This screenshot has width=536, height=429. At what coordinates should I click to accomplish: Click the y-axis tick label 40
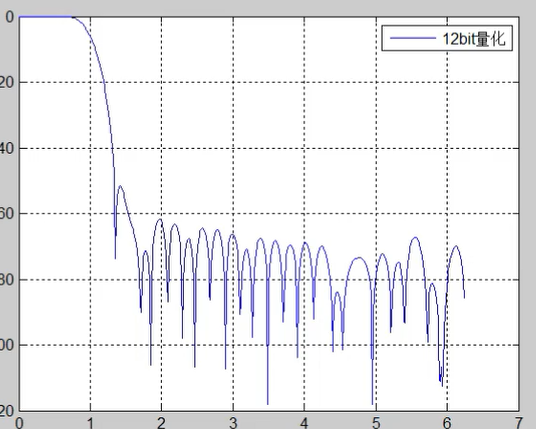pos(7,148)
